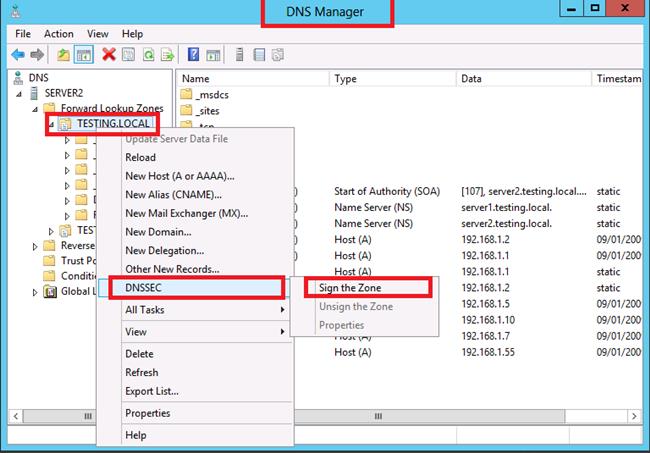
Task: Open the Action menu
Action: [59, 34]
